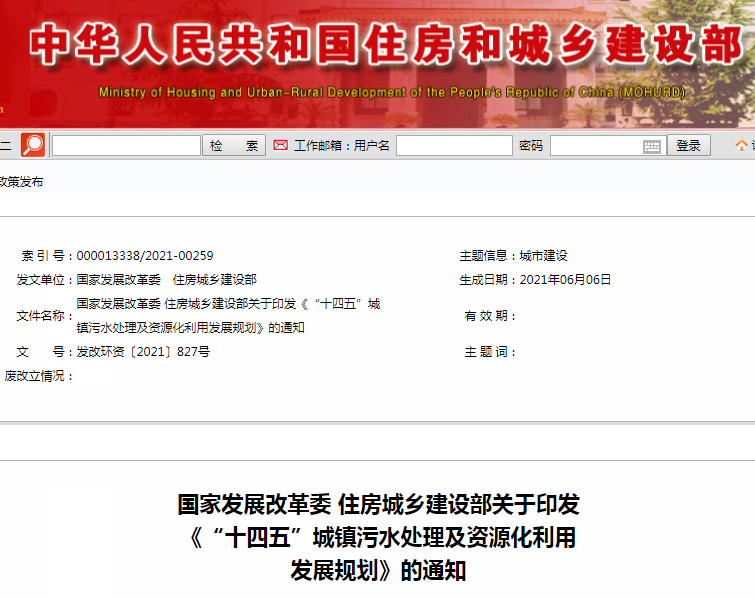
Task: Focus the 用户名 username input field
Action: coord(454,145)
